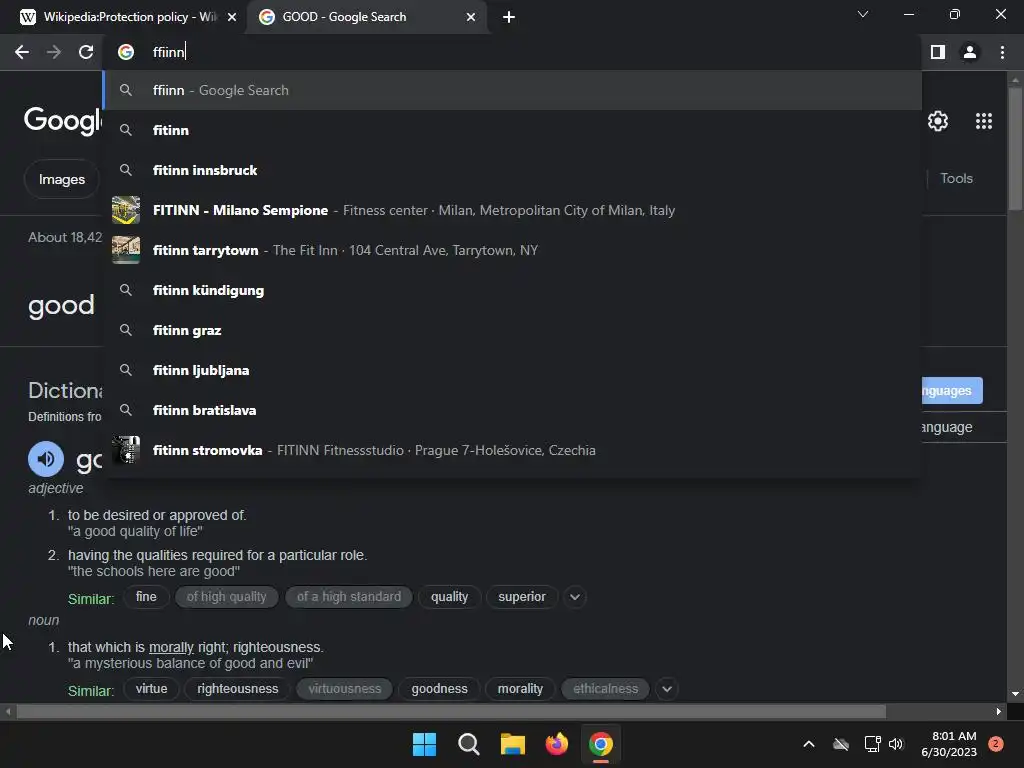Screen dimensions: 1024x768
Task: Click the Chrome taskbar icon
Action: (x=601, y=744)
